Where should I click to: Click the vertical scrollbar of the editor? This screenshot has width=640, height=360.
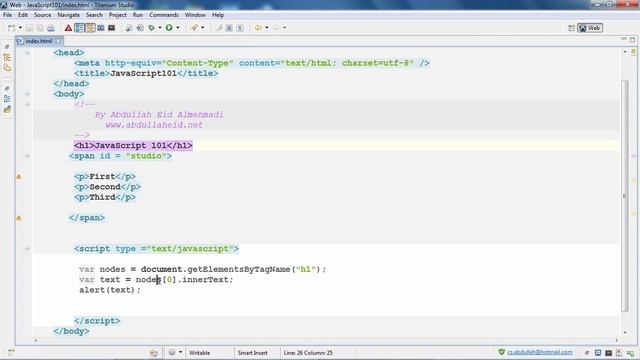pos(625,196)
